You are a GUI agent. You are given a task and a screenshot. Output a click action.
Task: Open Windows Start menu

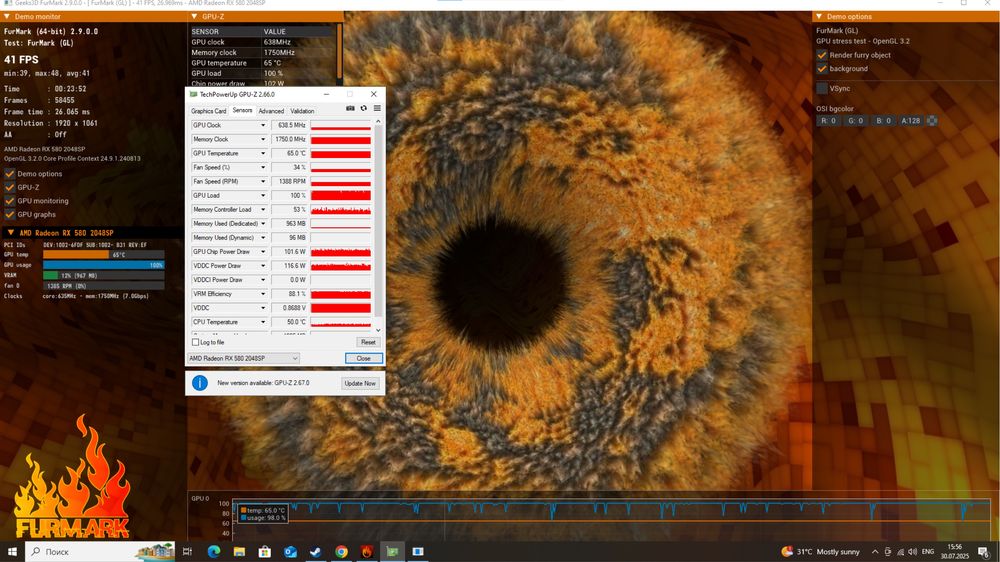(x=11, y=552)
